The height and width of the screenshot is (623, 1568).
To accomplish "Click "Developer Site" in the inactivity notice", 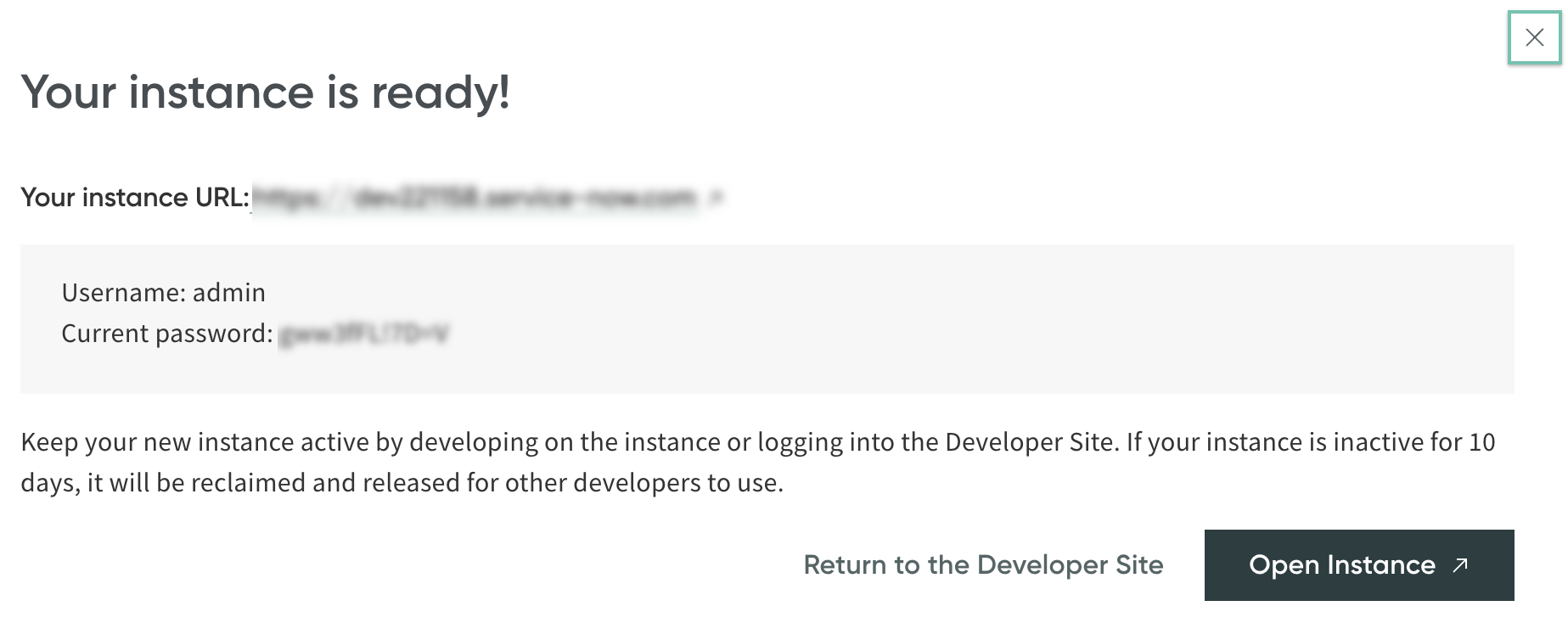I will (x=1028, y=442).
